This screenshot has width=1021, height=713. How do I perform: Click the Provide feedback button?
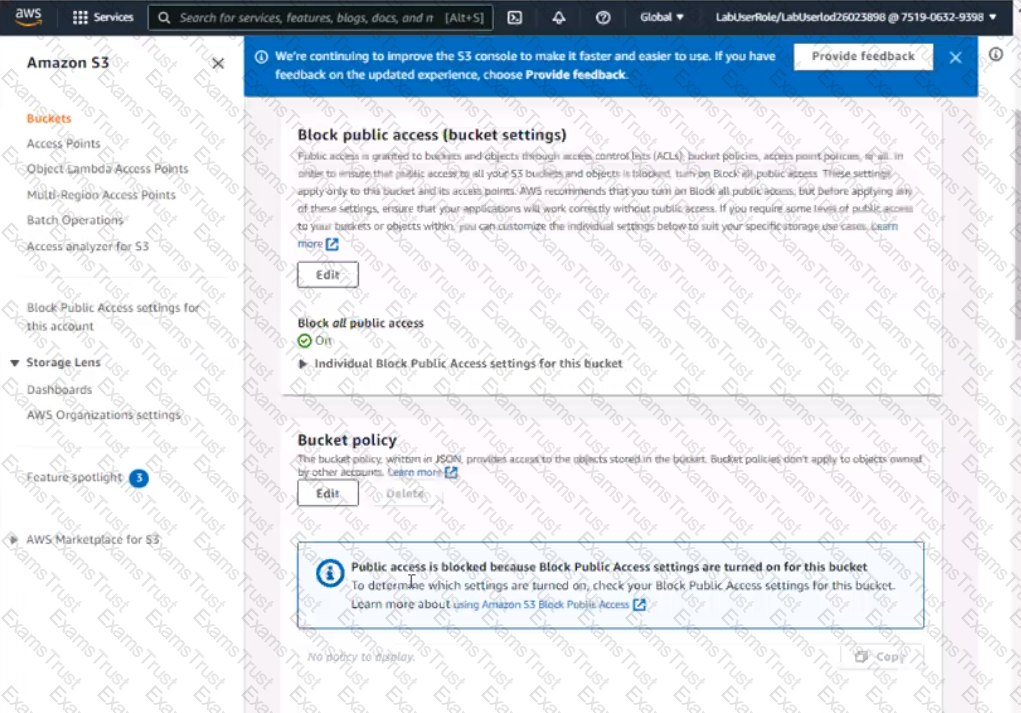click(x=862, y=57)
